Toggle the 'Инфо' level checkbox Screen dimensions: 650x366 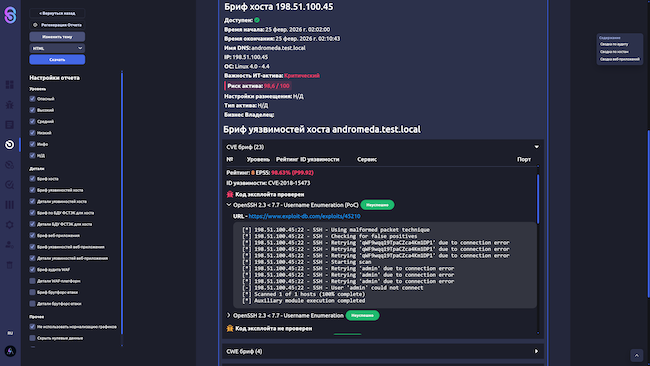pyautogui.click(x=32, y=144)
